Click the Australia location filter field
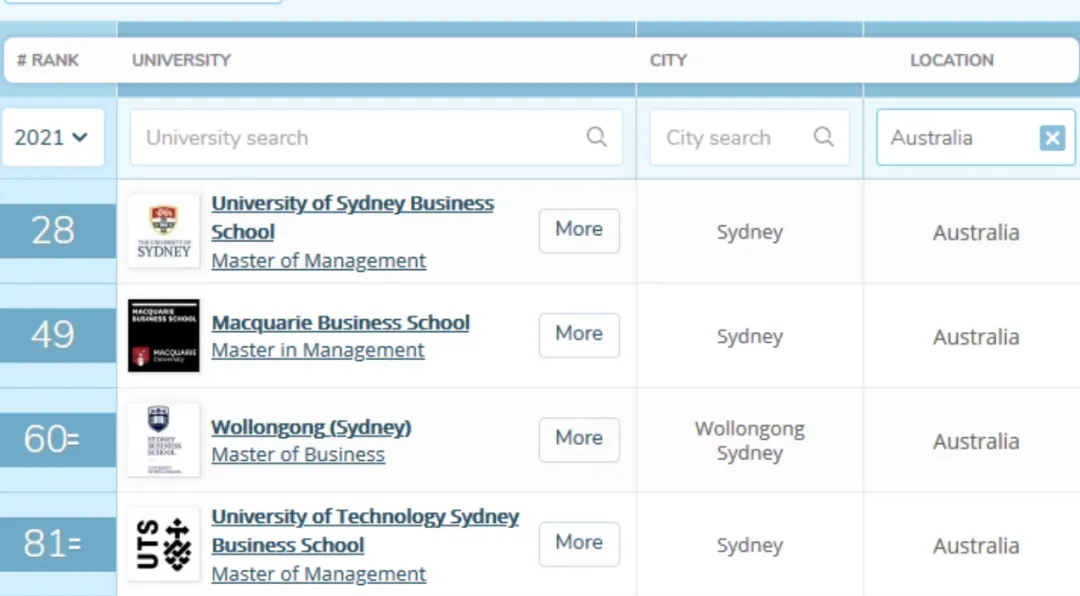This screenshot has width=1080, height=596. coord(975,137)
